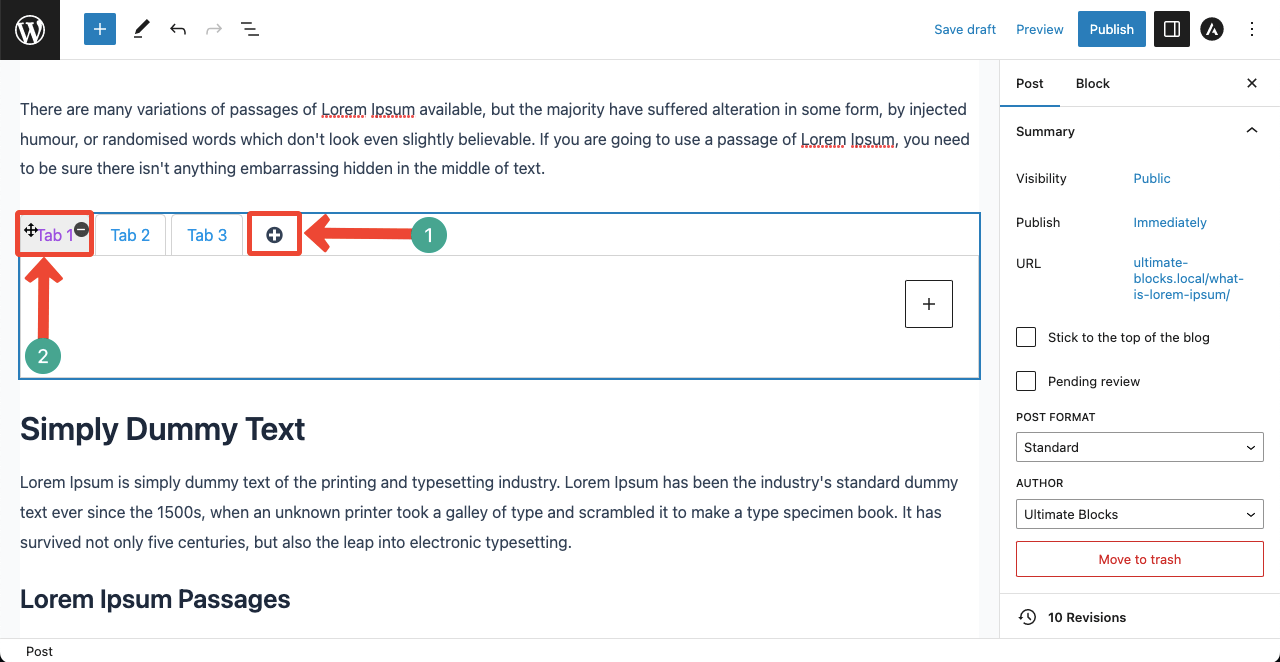This screenshot has height=662, width=1280.
Task: Click the WordPress logo icon
Action: (x=30, y=30)
